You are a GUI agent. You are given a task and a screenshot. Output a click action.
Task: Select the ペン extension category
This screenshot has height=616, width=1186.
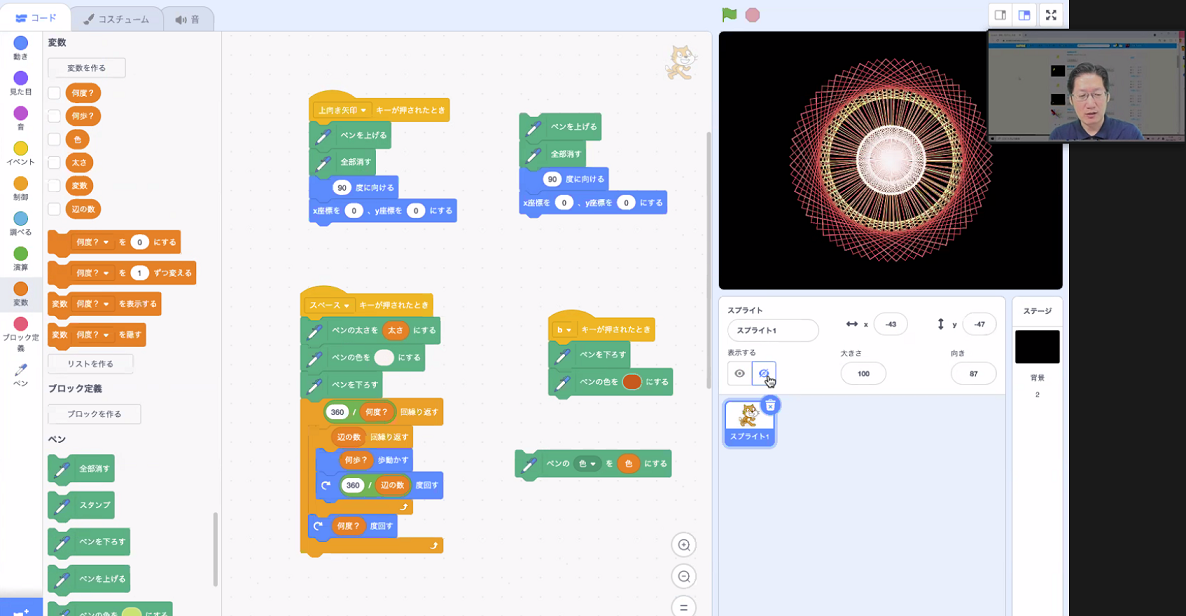[x=20, y=375]
